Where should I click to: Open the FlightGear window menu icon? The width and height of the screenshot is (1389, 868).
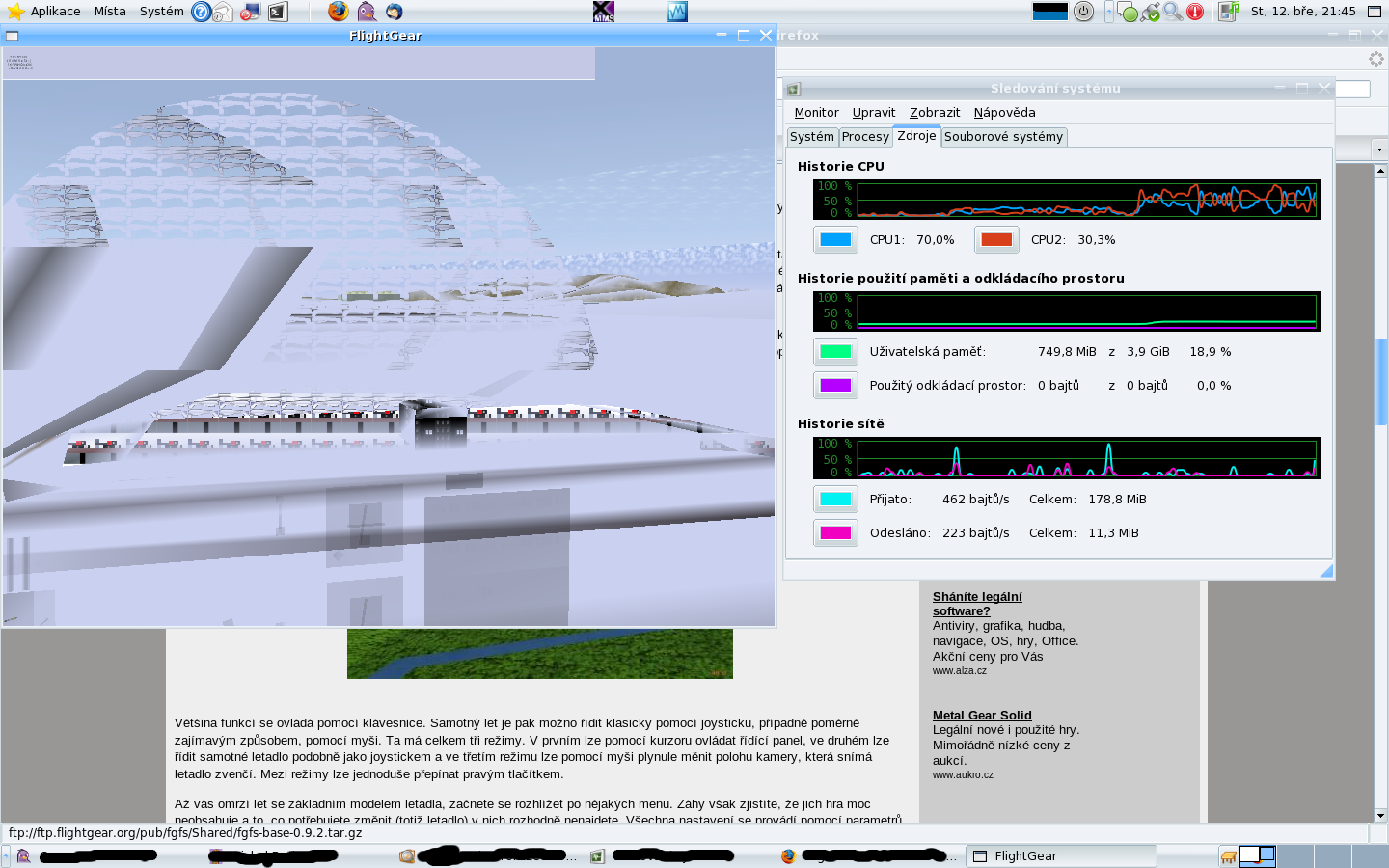pos(13,36)
